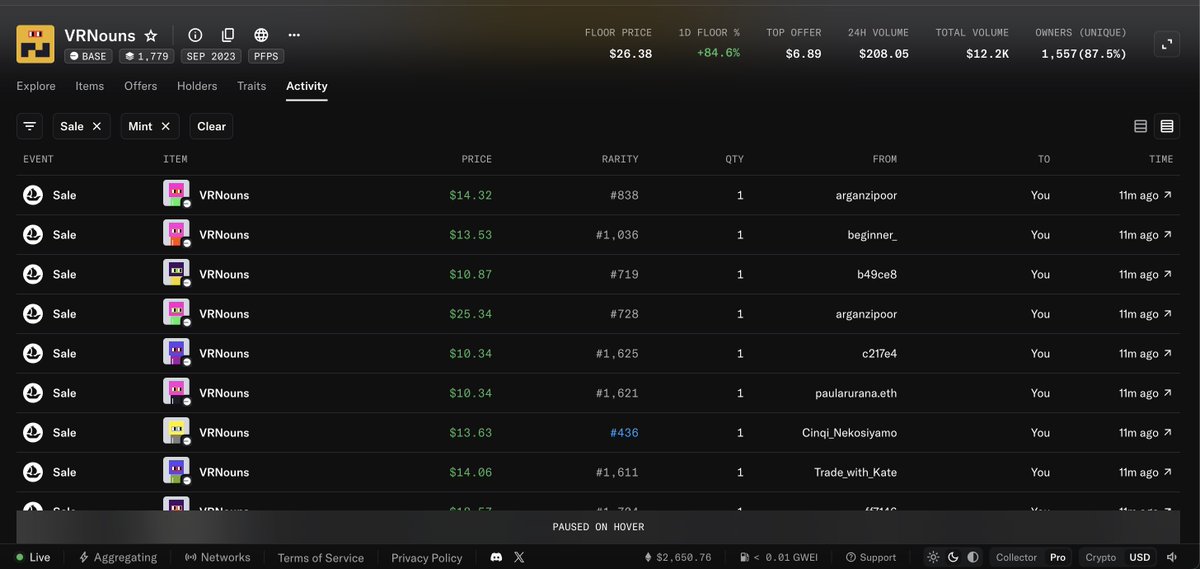1200x569 pixels.
Task: Go to the Traits tab
Action: coord(252,86)
